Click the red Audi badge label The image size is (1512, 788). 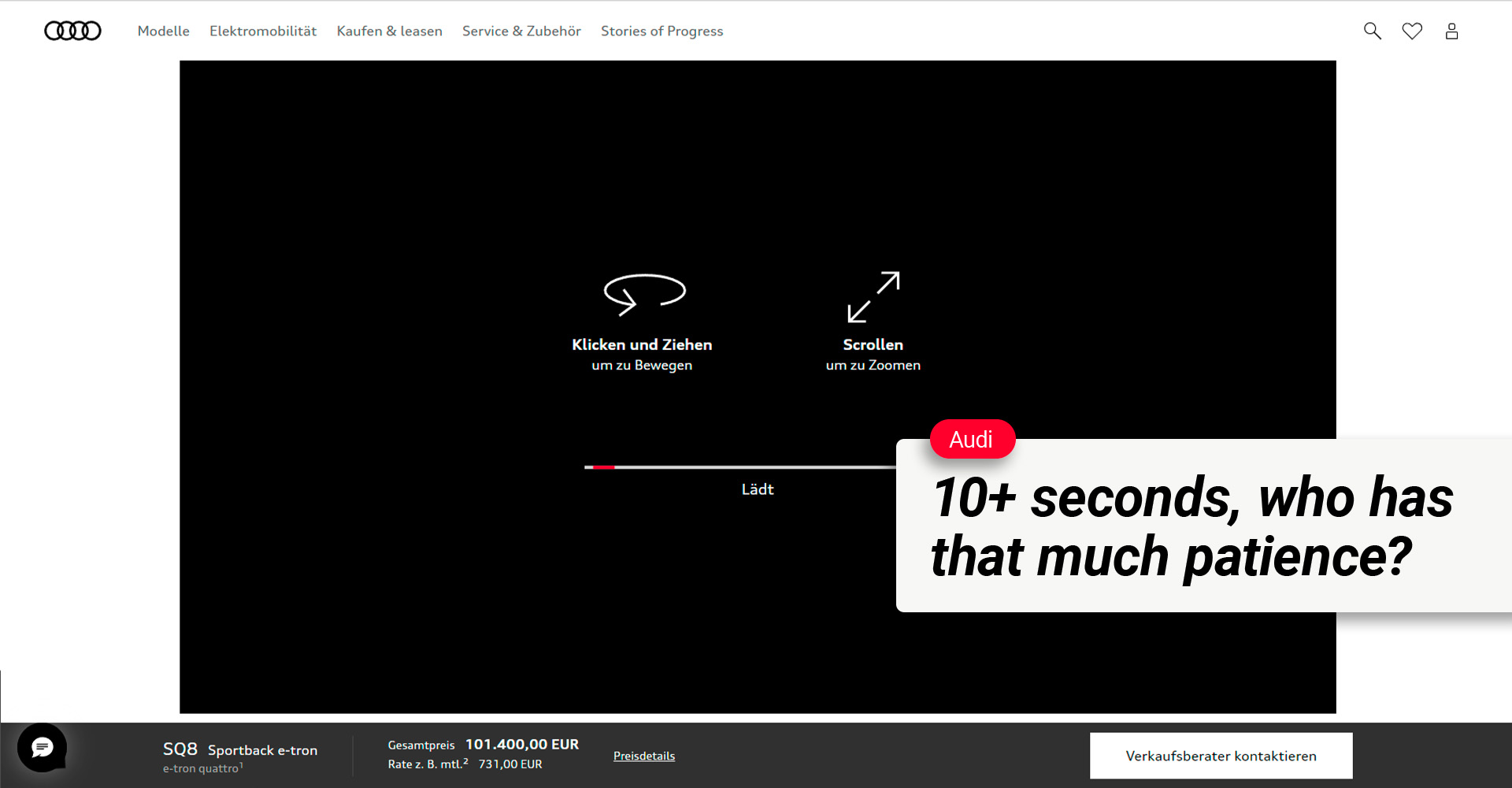[x=972, y=439]
